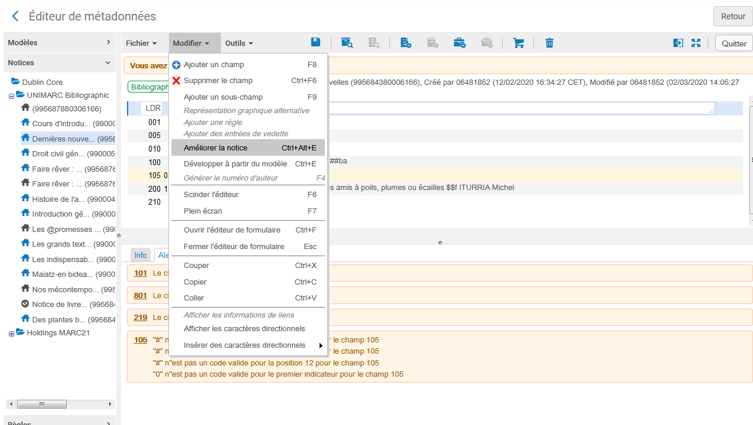Click the record search magnifier icon
The width and height of the screenshot is (753, 425).
tap(346, 43)
